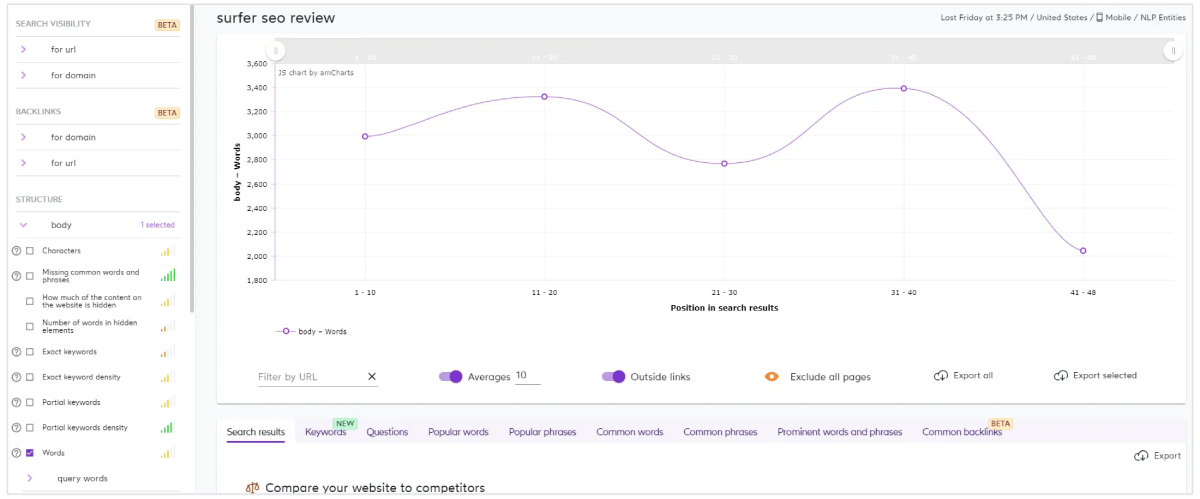Expand 'for url' under Search Visibility
Image resolution: width=1200 pixels, height=499 pixels.
(23, 49)
